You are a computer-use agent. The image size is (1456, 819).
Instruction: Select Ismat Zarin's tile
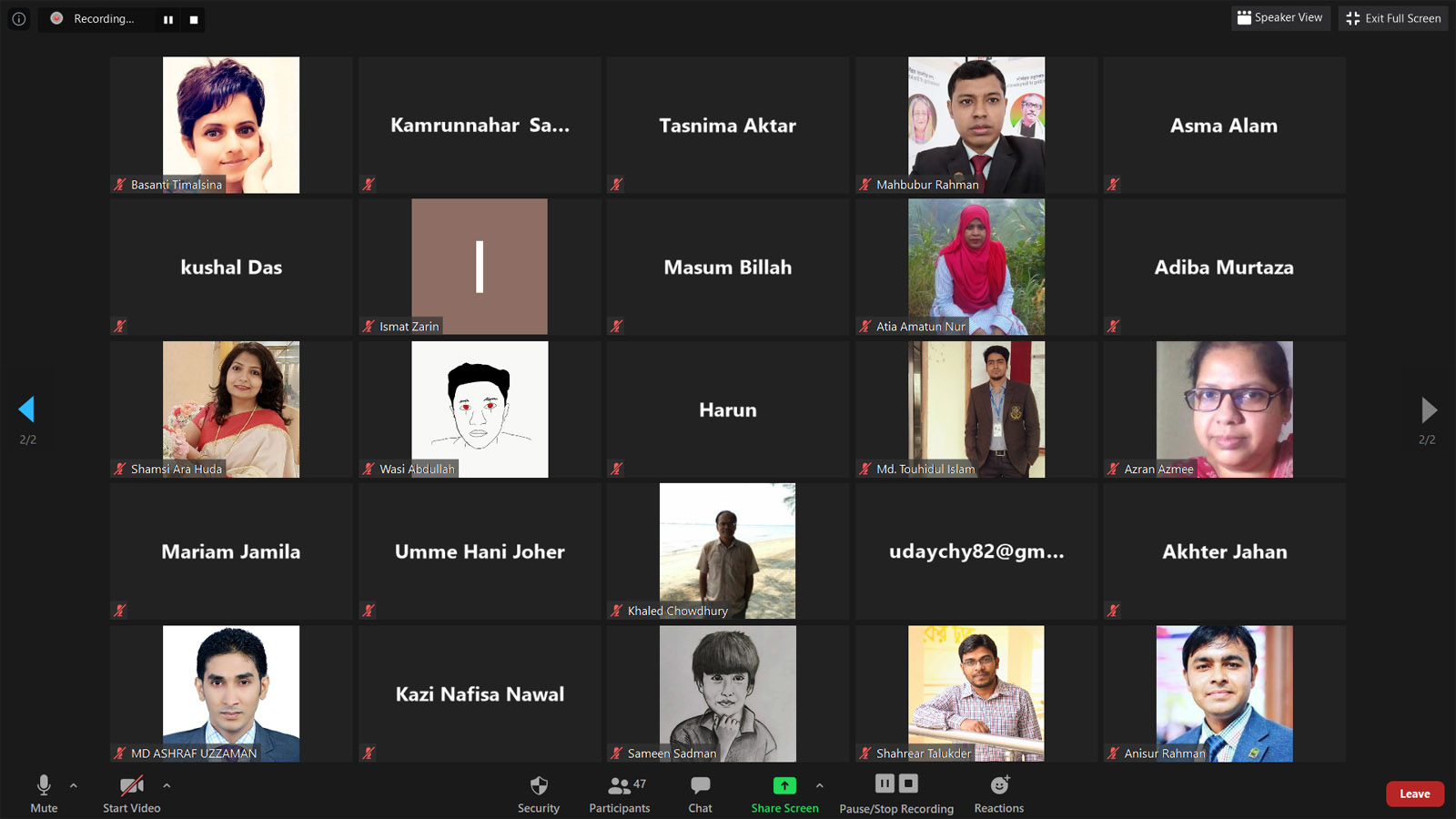[x=480, y=267]
